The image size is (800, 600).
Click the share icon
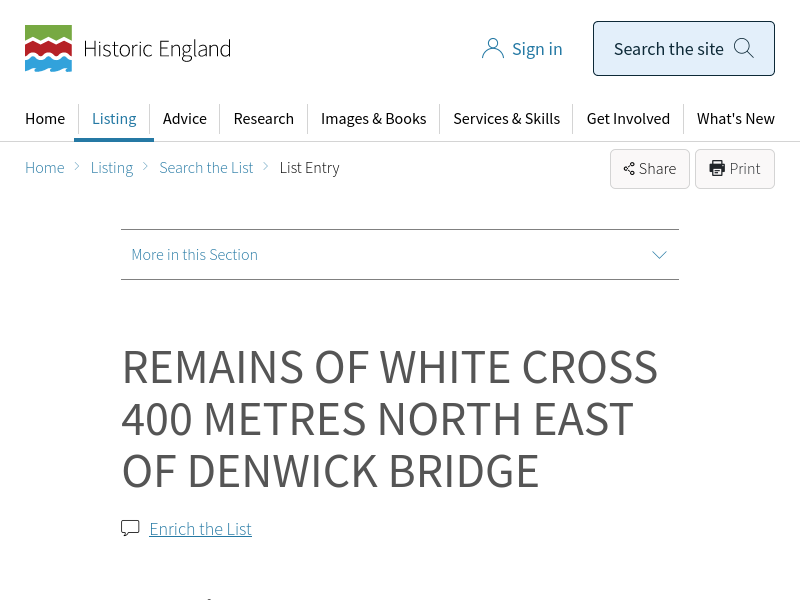tap(629, 169)
